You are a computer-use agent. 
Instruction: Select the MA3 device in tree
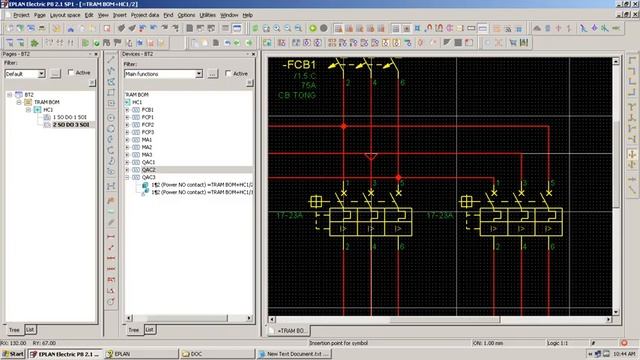pos(147,155)
